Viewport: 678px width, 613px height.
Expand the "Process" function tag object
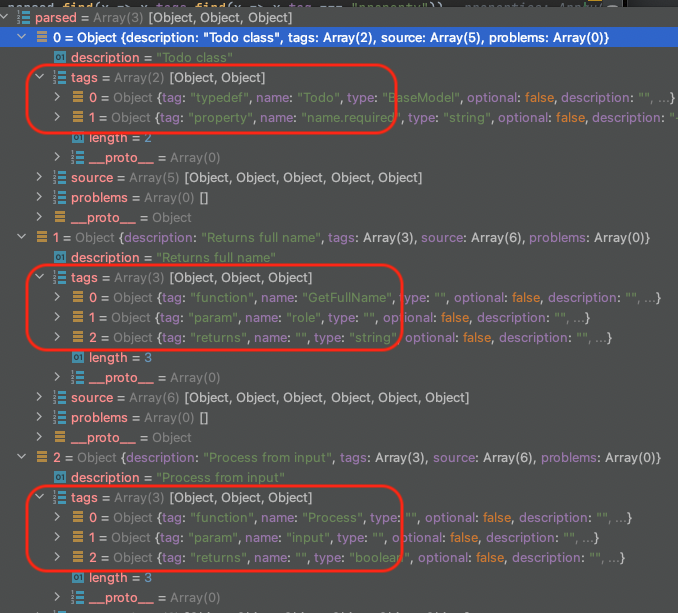click(57, 517)
